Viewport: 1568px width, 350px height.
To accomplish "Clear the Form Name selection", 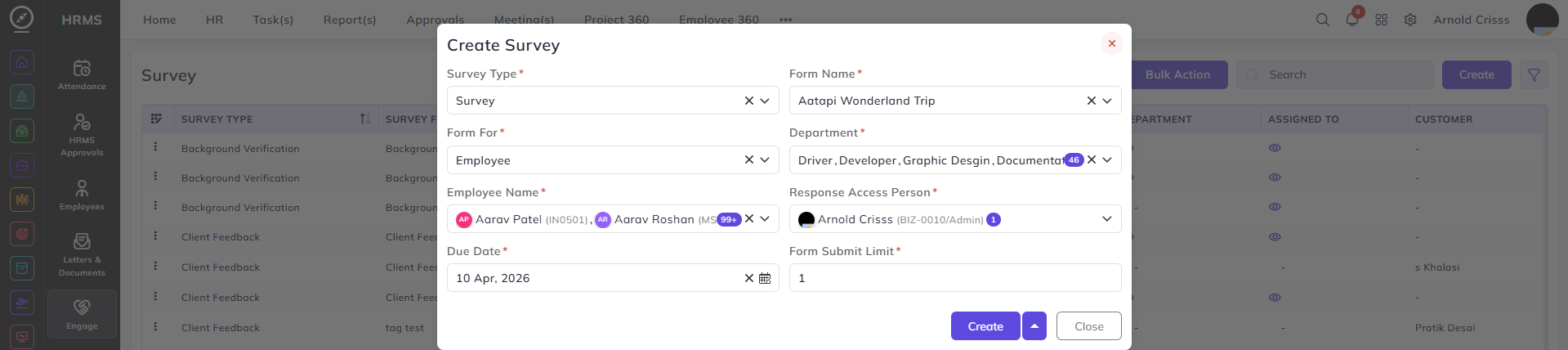I will (1091, 101).
